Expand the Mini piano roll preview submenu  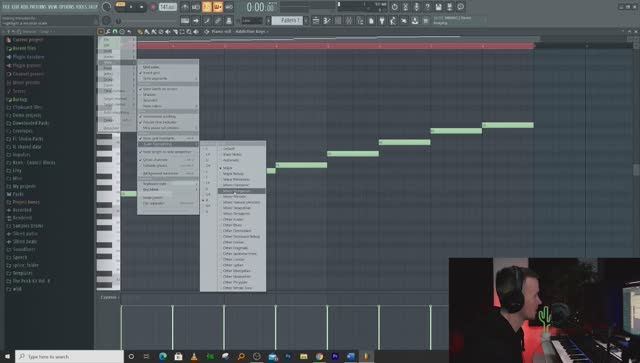coord(168,128)
